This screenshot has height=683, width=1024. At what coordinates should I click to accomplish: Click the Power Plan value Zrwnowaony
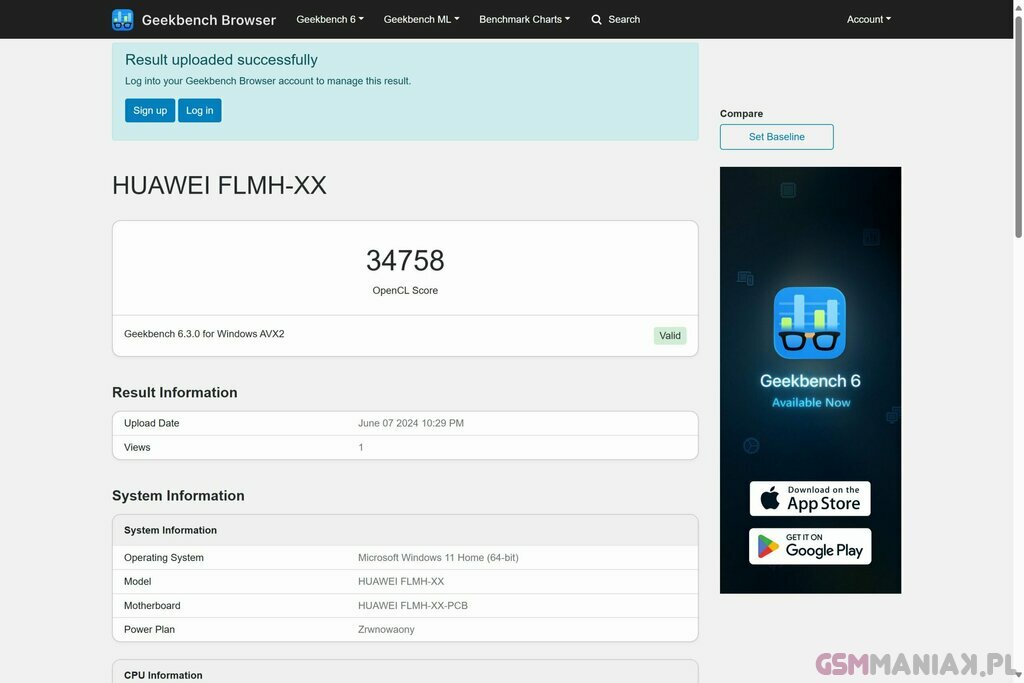[x=386, y=629]
